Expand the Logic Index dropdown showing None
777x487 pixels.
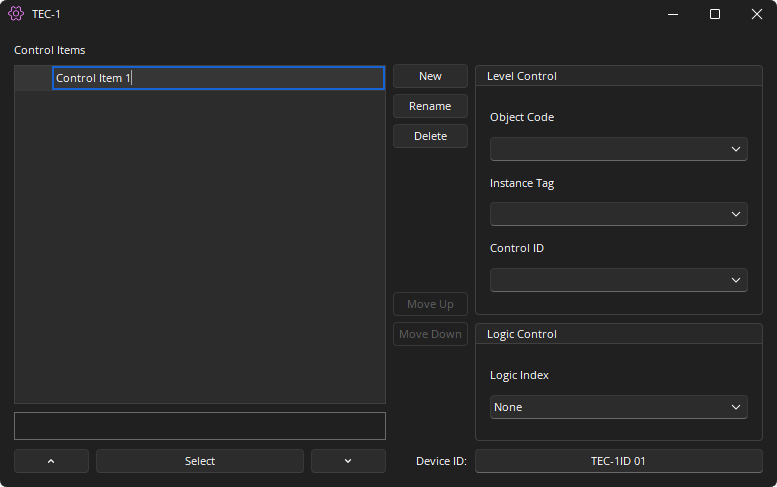tap(618, 407)
